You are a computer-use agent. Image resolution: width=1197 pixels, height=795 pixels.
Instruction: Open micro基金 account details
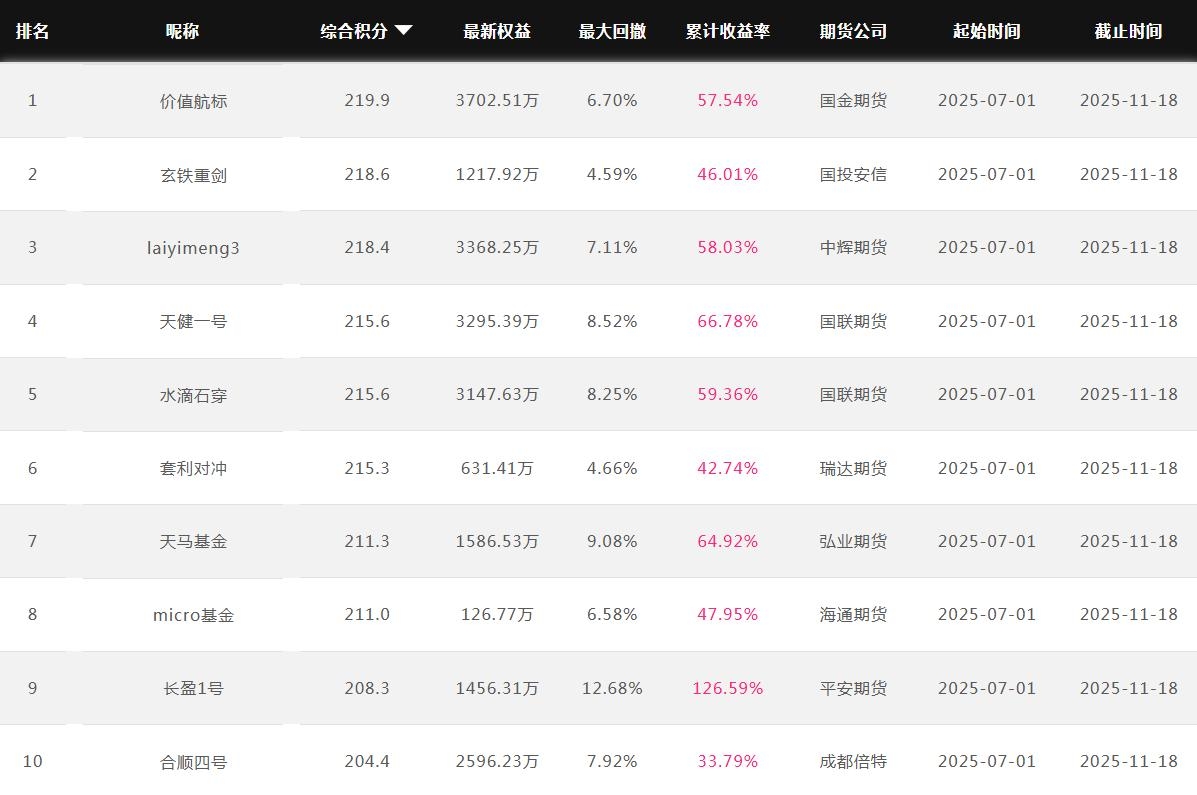pos(193,615)
